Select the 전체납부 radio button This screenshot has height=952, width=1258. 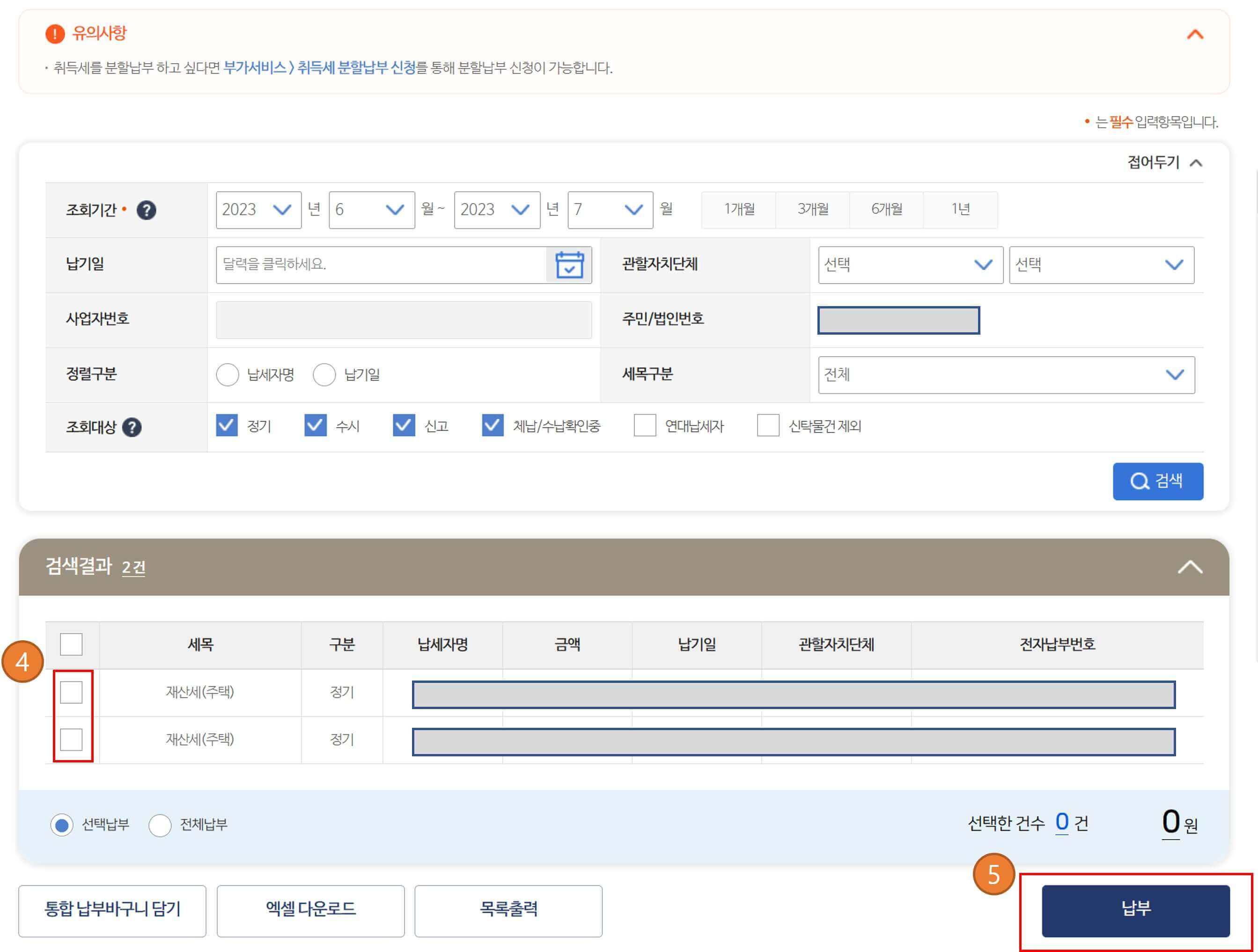[160, 825]
